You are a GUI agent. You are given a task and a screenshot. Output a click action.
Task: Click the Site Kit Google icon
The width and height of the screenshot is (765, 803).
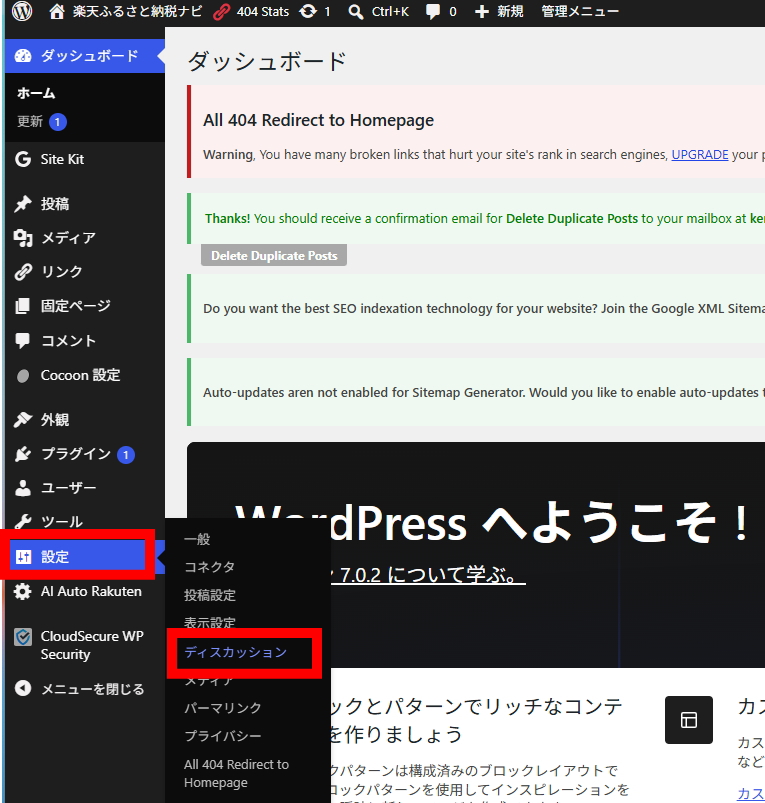23,159
